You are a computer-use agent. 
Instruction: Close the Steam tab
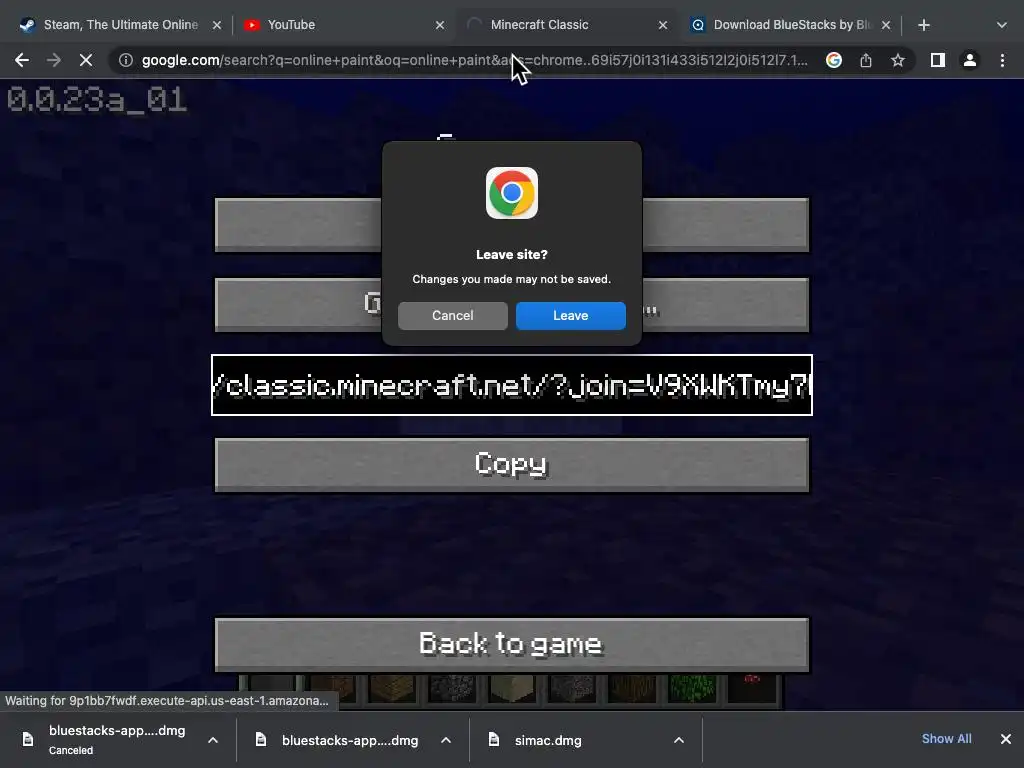point(217,25)
